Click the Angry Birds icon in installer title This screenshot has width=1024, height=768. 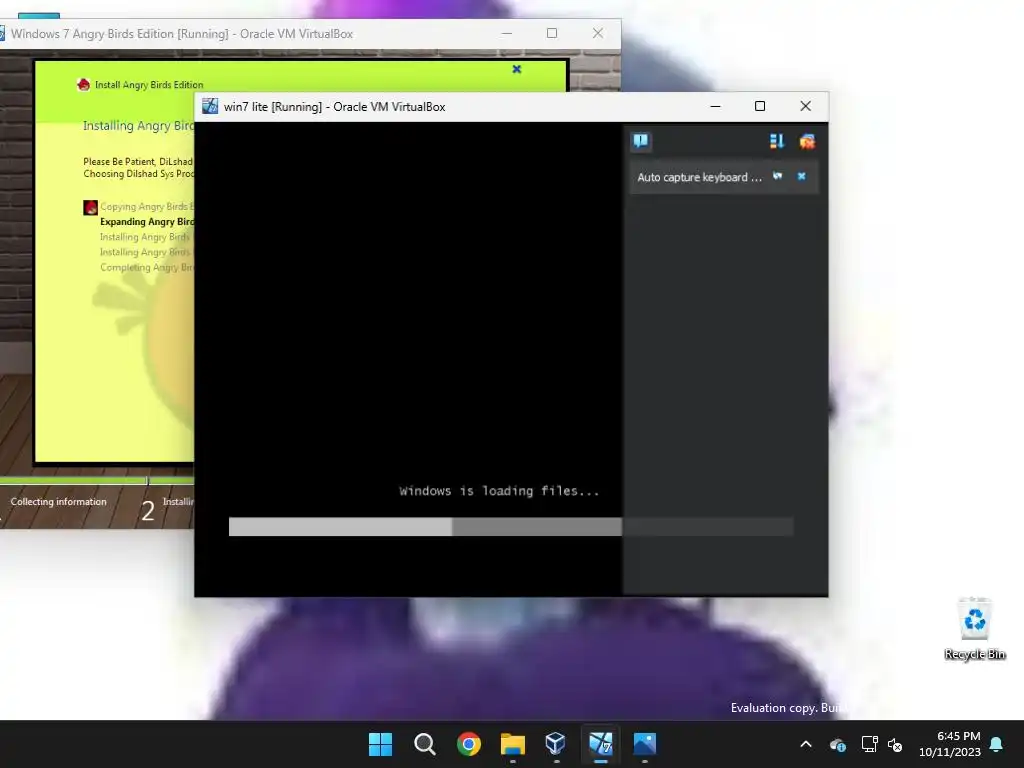click(84, 84)
